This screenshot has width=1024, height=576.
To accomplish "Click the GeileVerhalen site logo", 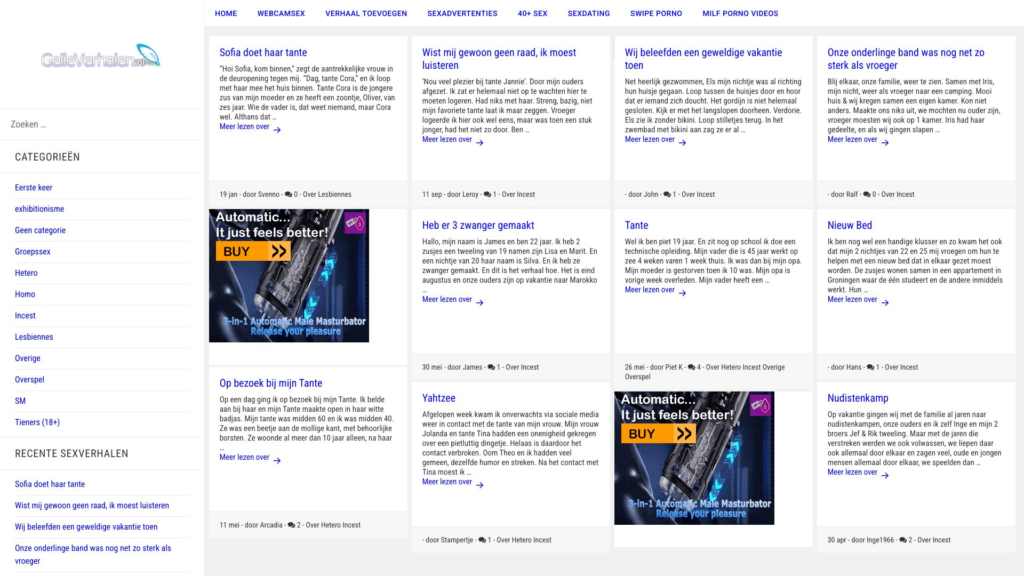I will (100, 58).
